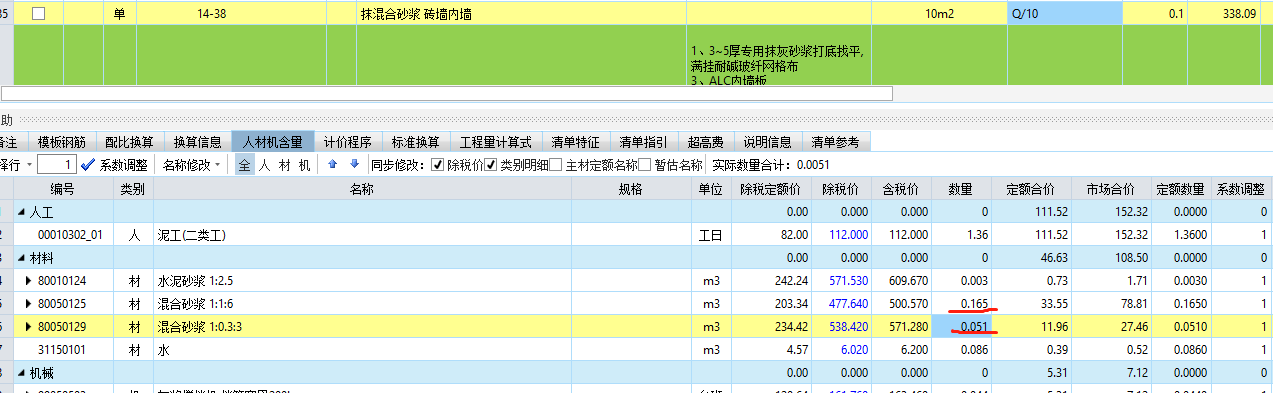Click the 单位 column header
This screenshot has height=393, width=1273.
pos(710,189)
